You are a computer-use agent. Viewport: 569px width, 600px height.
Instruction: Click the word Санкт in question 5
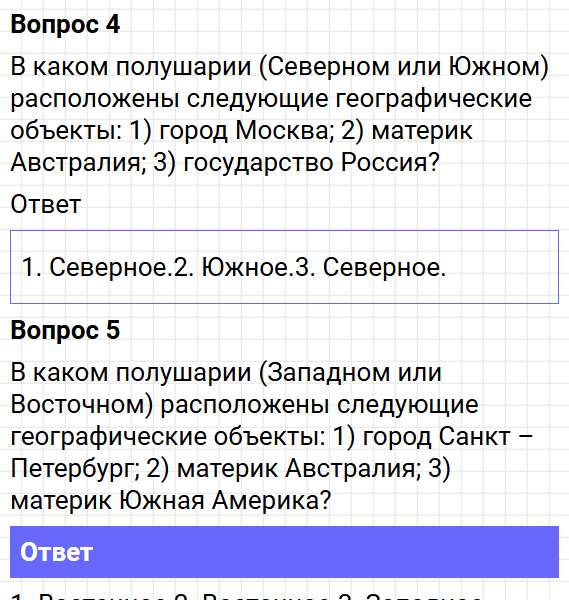click(x=474, y=436)
